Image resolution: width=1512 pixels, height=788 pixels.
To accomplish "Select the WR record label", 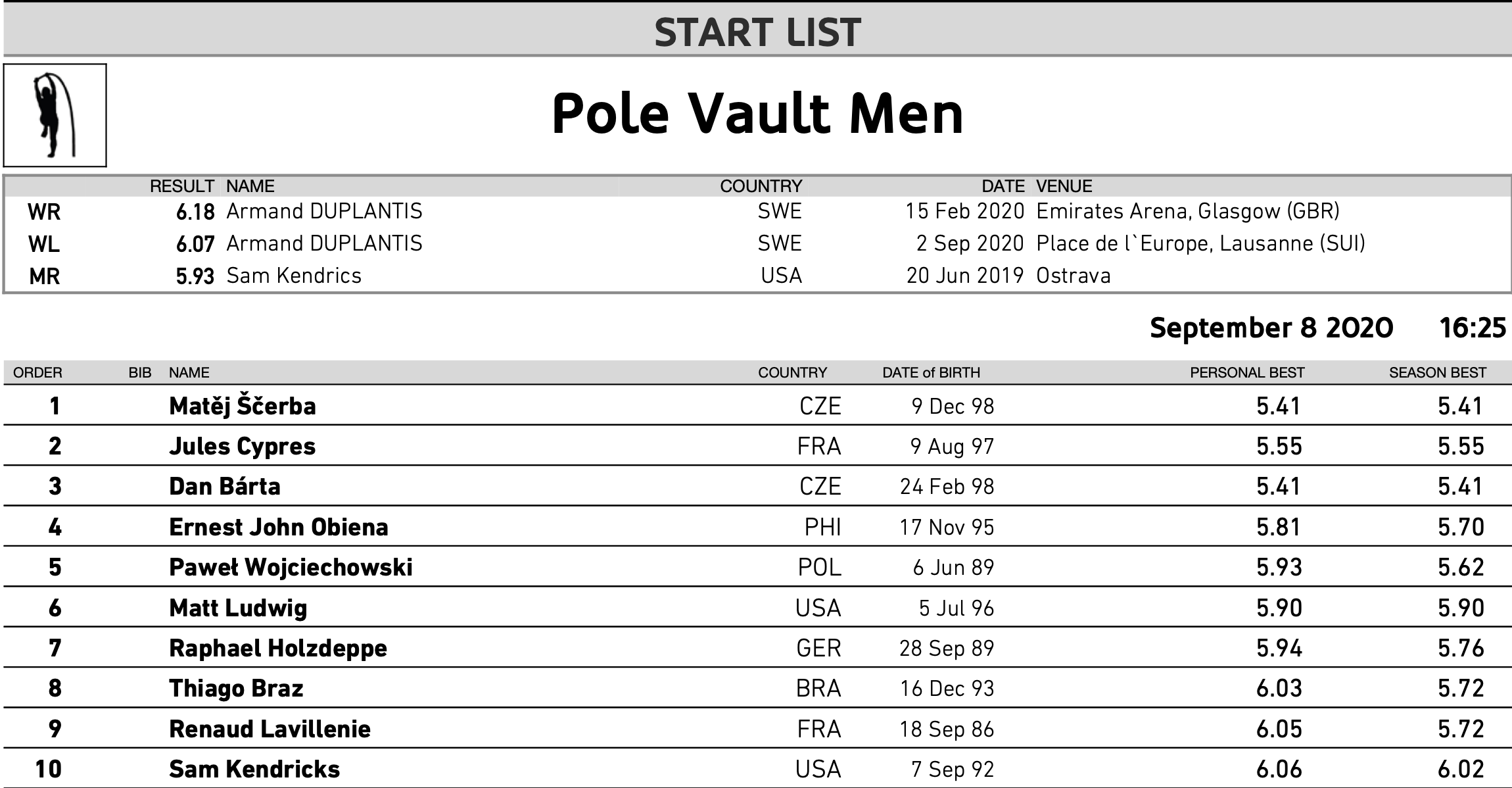I will (44, 212).
